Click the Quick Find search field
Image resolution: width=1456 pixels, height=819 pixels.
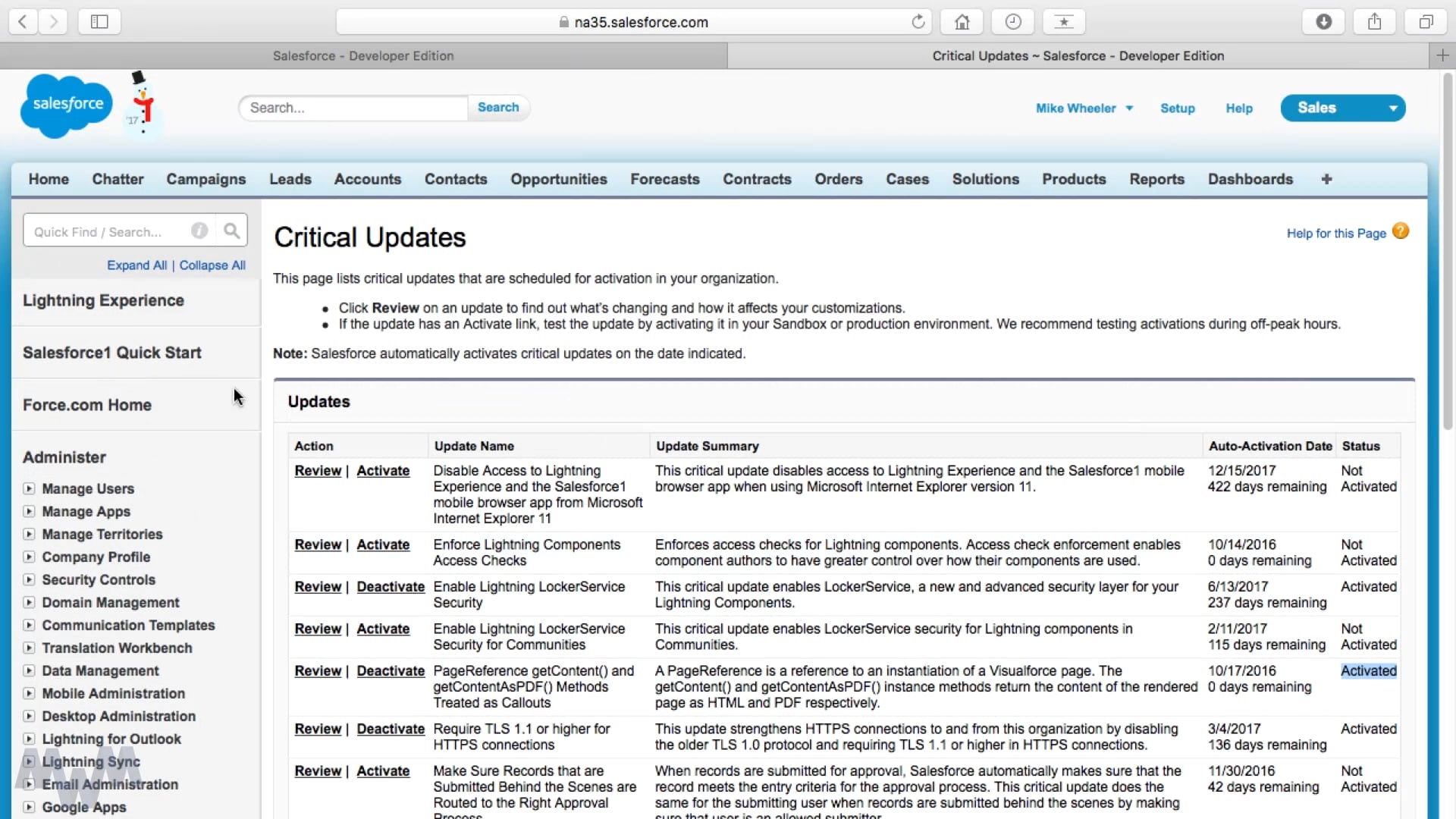[106, 231]
